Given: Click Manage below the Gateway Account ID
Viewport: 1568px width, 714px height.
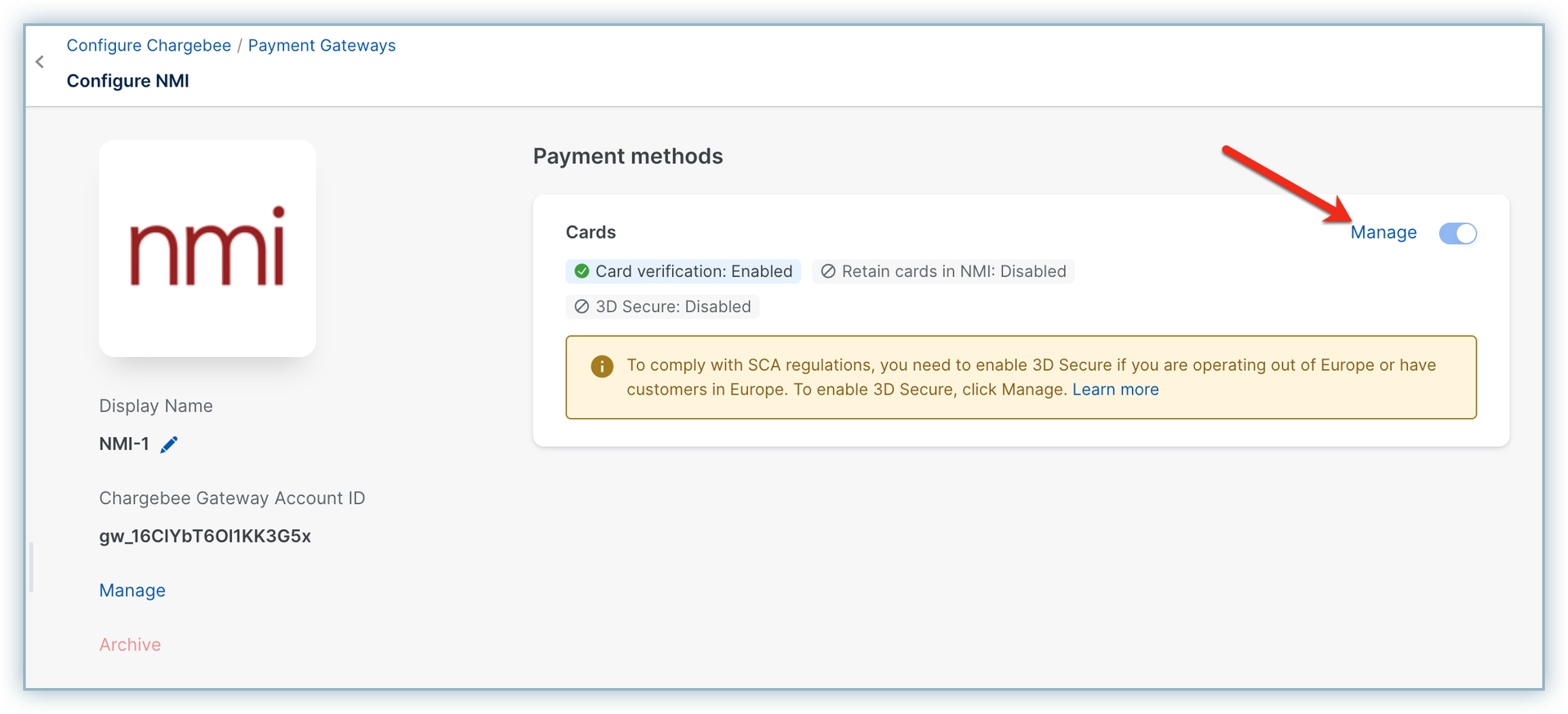Looking at the screenshot, I should tap(132, 591).
